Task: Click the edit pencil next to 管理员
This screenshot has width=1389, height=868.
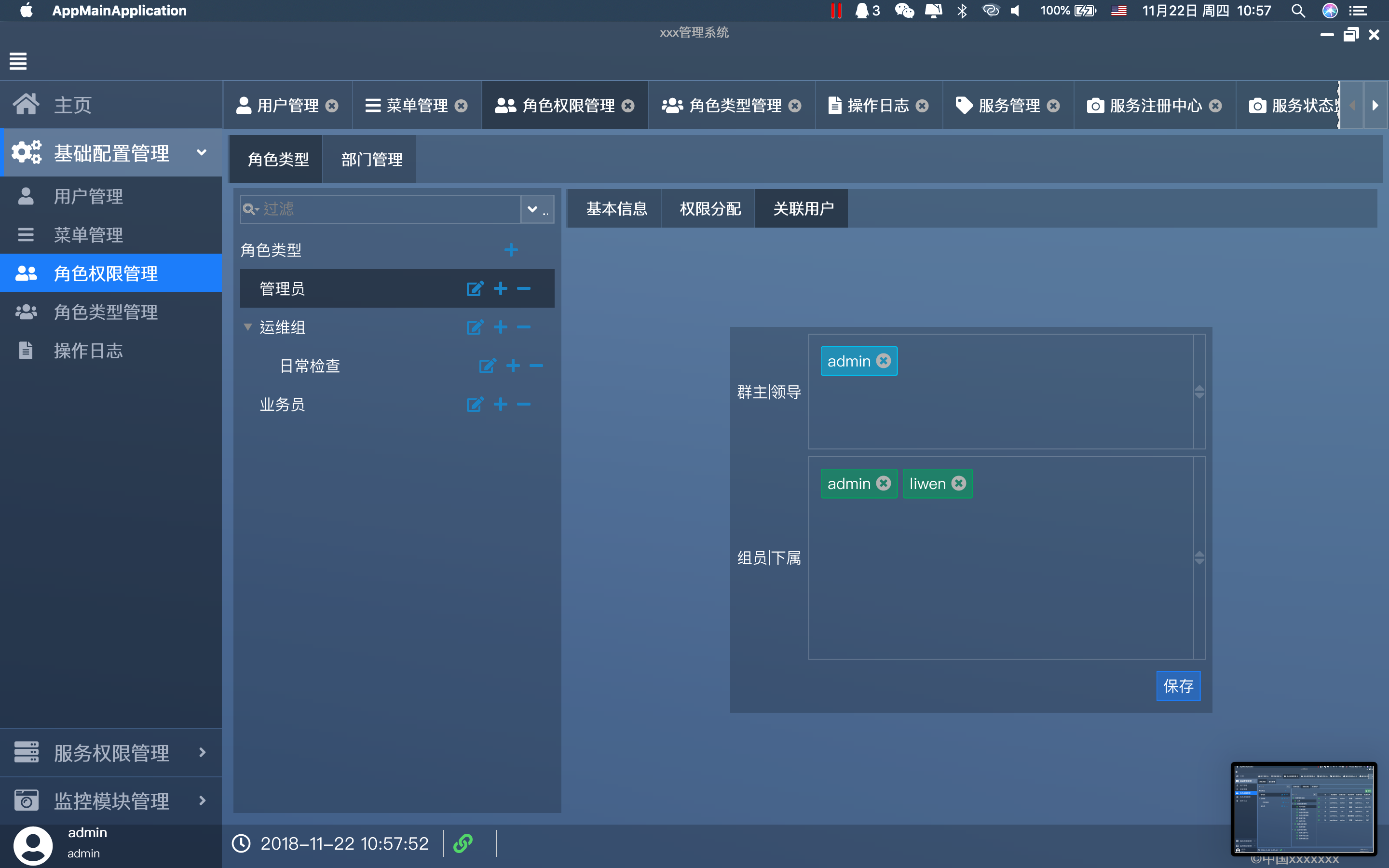Action: (x=475, y=288)
